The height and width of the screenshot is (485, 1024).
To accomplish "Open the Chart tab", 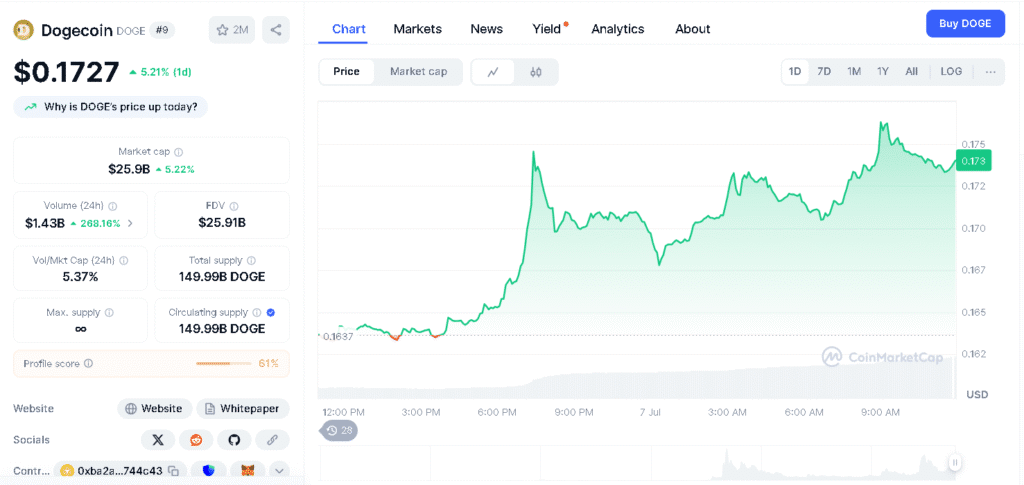I will point(349,29).
